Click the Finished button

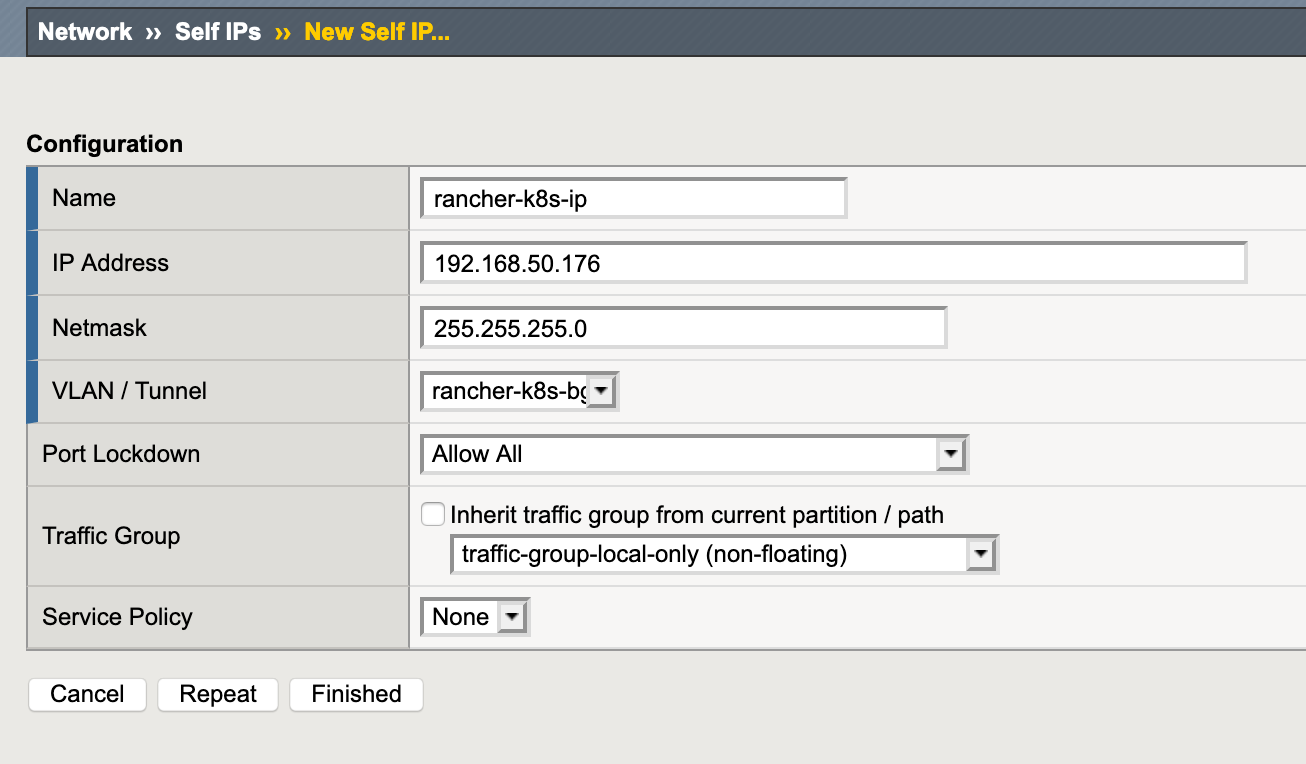356,695
